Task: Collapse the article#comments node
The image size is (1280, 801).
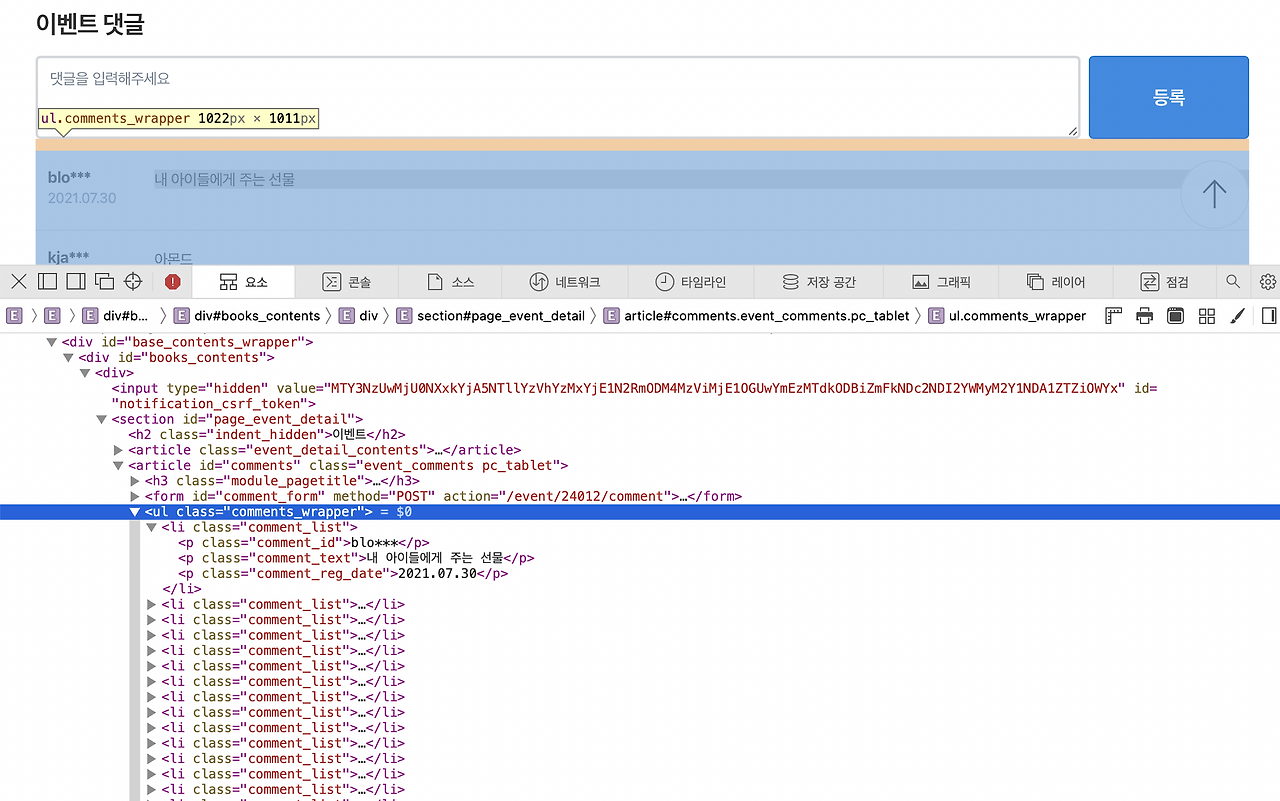Action: pos(119,465)
